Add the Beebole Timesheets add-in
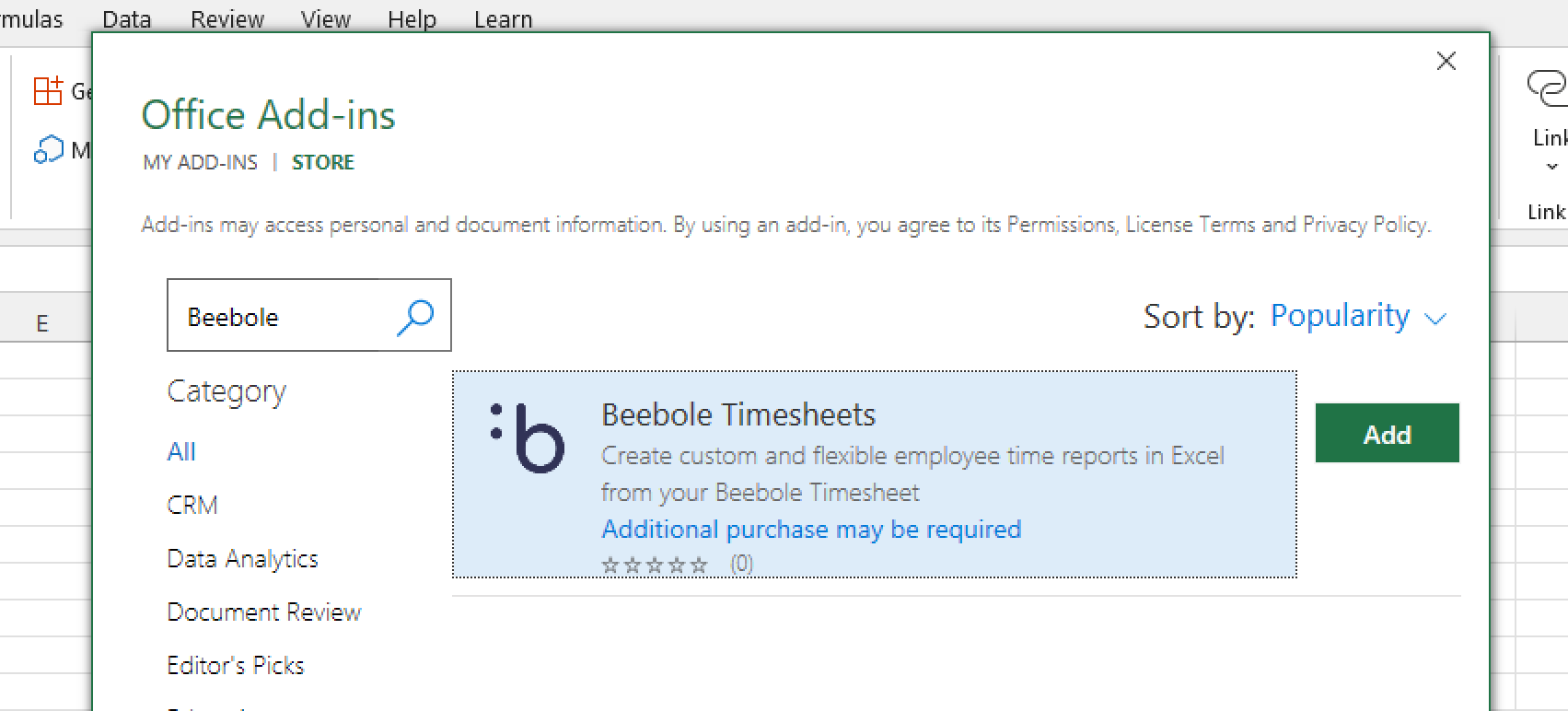The height and width of the screenshot is (711, 1568). 1387,433
